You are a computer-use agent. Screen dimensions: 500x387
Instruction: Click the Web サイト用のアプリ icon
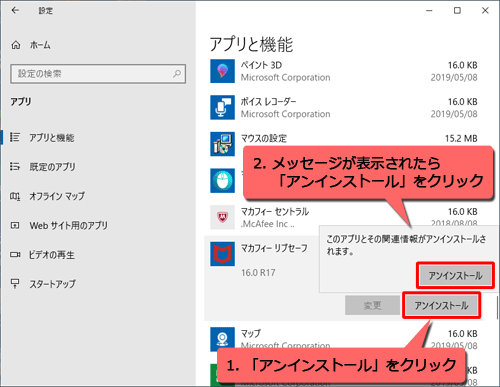(x=15, y=225)
